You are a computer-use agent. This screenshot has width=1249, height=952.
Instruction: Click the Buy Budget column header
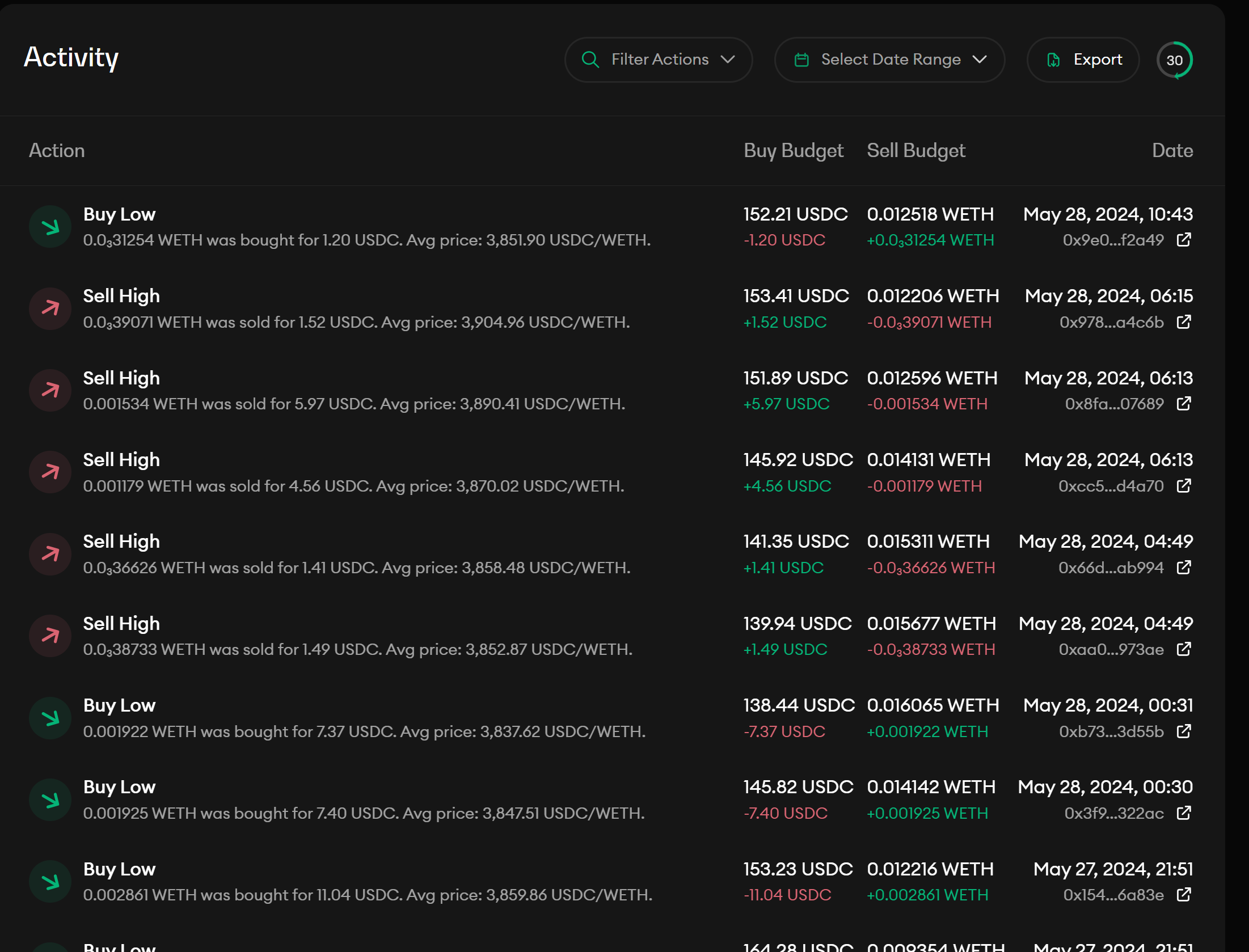click(x=793, y=150)
